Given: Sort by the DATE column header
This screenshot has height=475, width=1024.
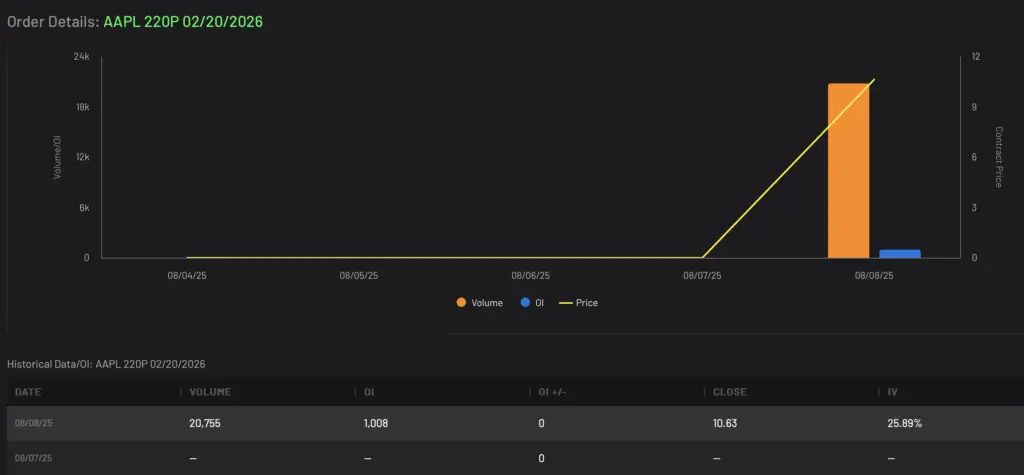Looking at the screenshot, I should pyautogui.click(x=28, y=392).
